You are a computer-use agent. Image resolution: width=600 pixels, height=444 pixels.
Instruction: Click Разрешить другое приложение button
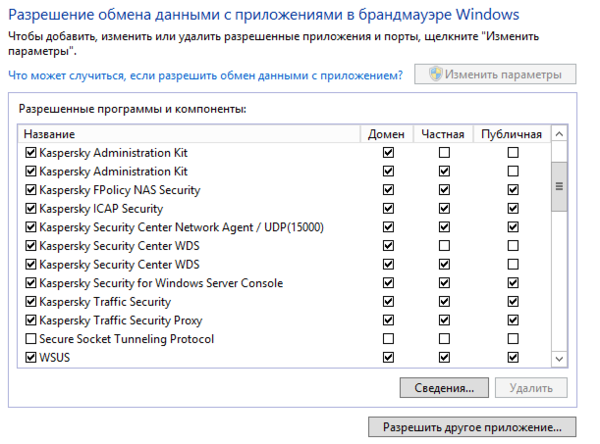472,426
